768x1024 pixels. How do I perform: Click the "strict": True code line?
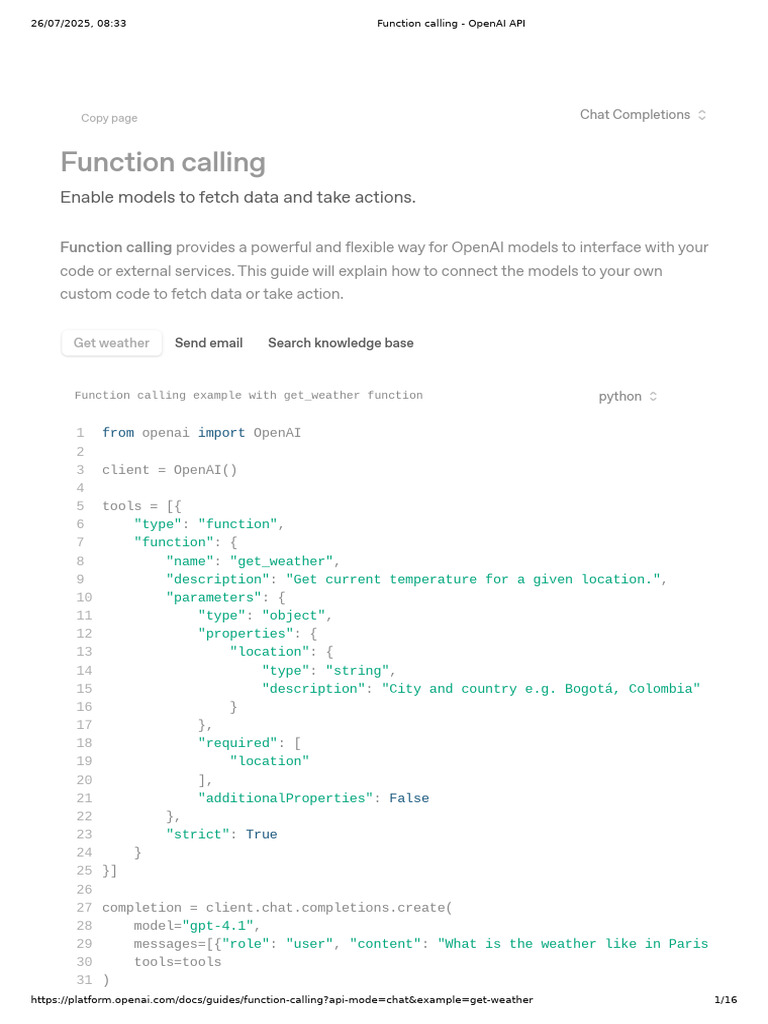tap(221, 834)
